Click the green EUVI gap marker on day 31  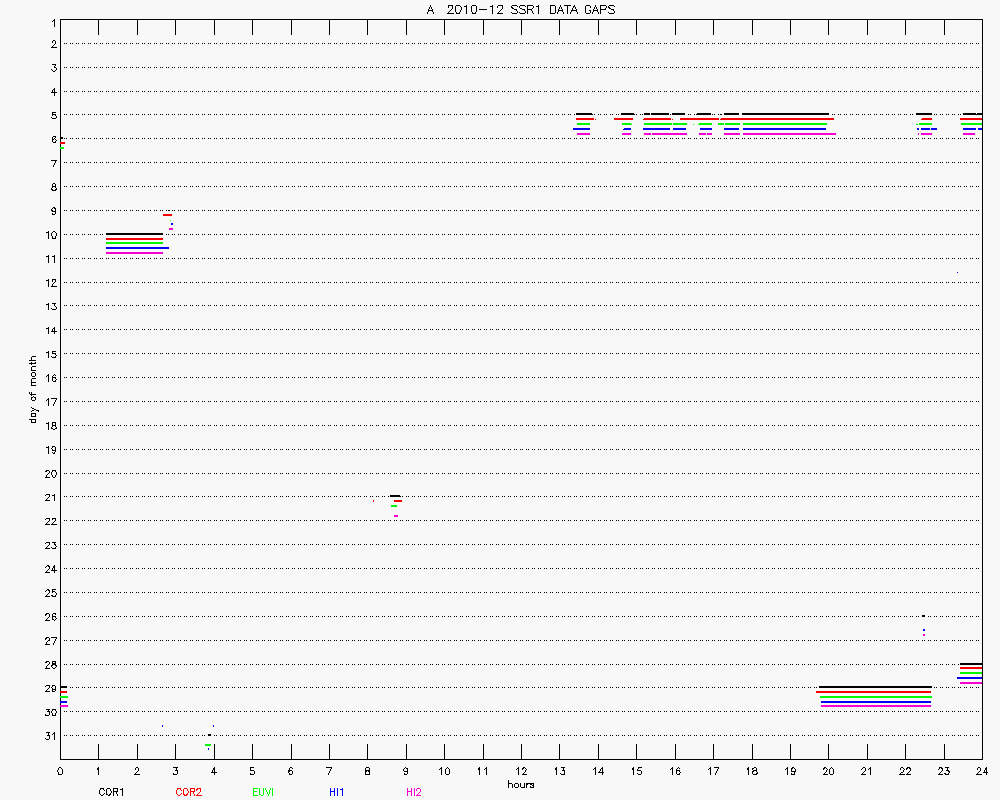208,745
